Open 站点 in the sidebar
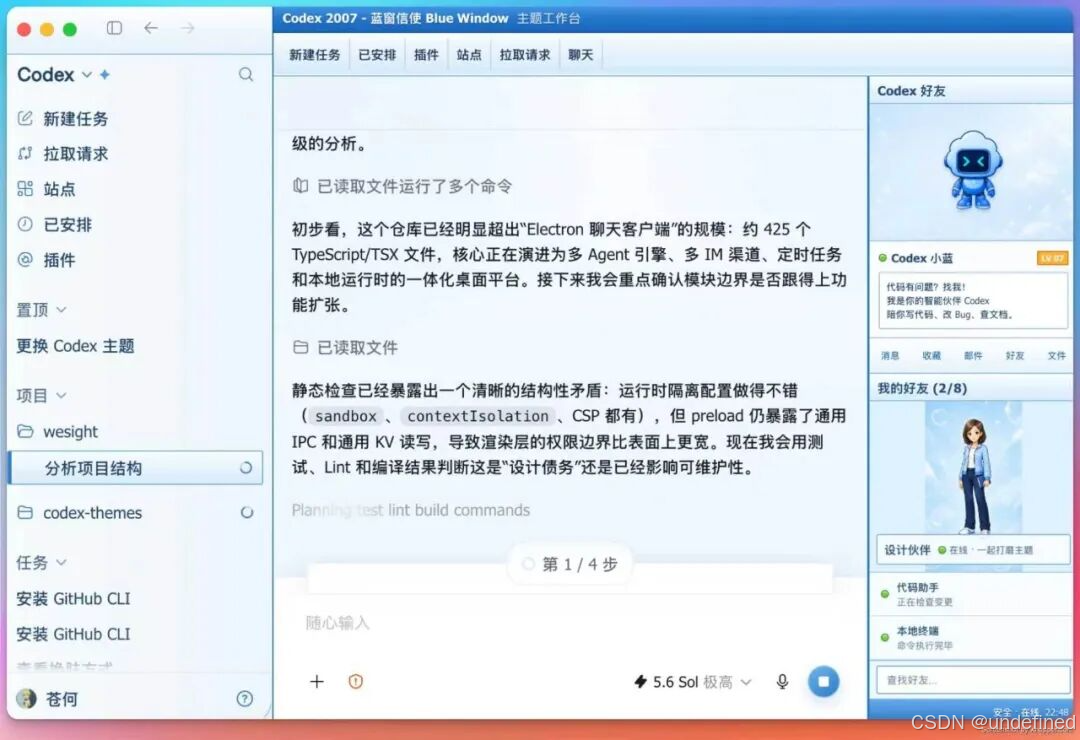The height and width of the screenshot is (740, 1080). pyautogui.click(x=59, y=189)
